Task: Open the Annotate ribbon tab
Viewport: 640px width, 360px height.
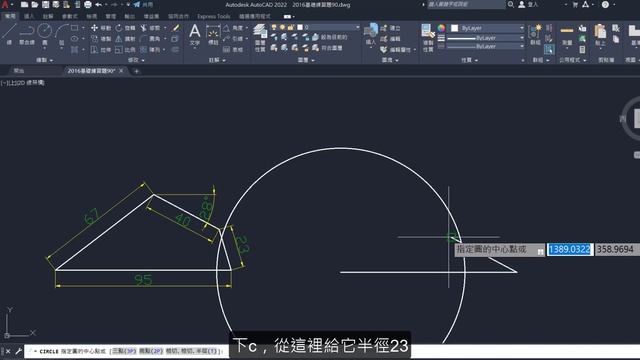Action: click(48, 16)
